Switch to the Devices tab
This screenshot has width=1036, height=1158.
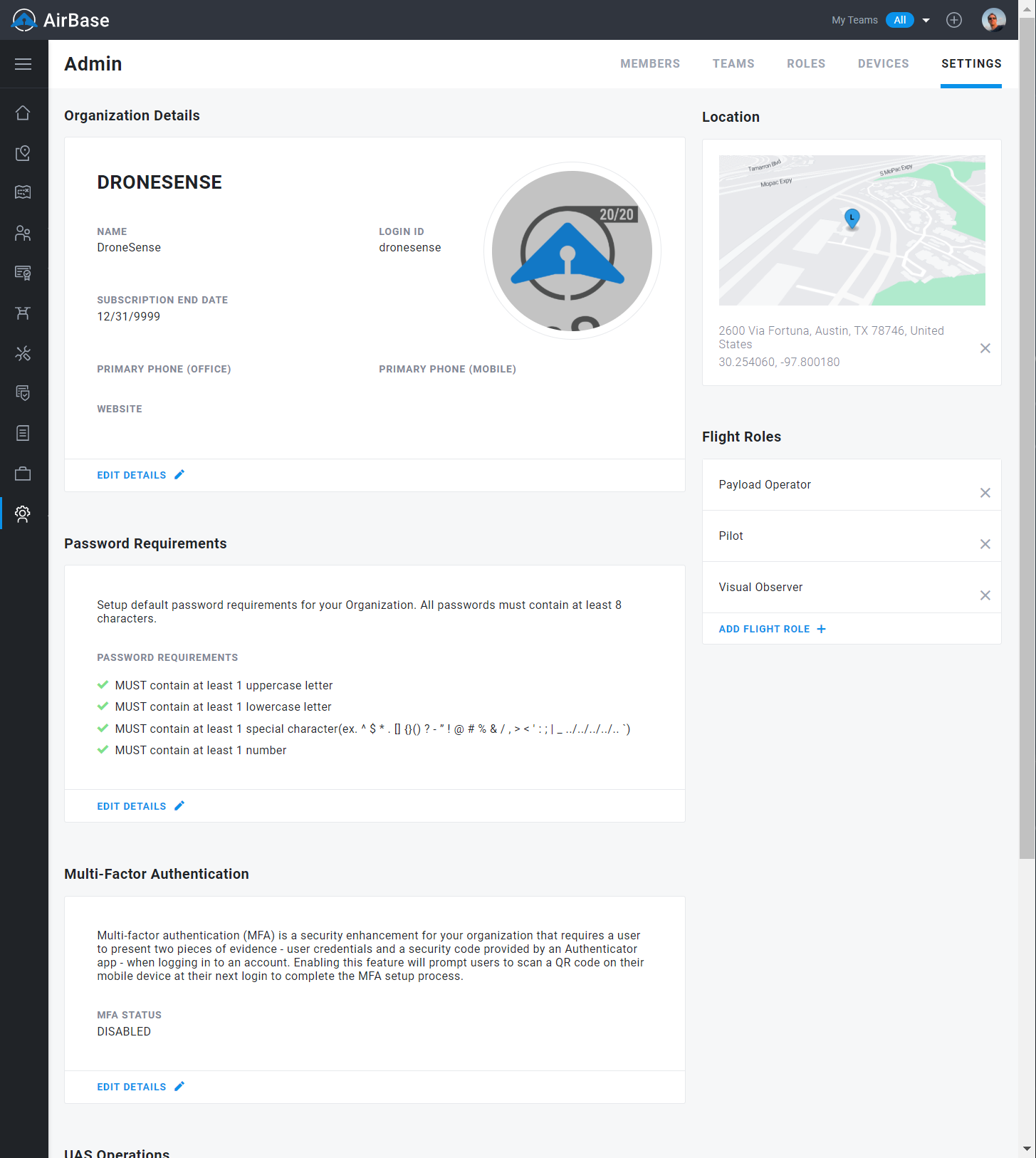coord(884,64)
